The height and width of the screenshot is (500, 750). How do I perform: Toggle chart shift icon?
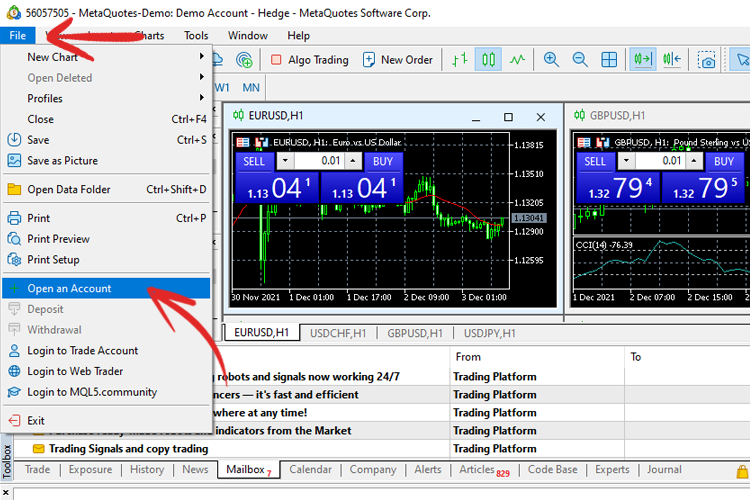click(x=672, y=60)
